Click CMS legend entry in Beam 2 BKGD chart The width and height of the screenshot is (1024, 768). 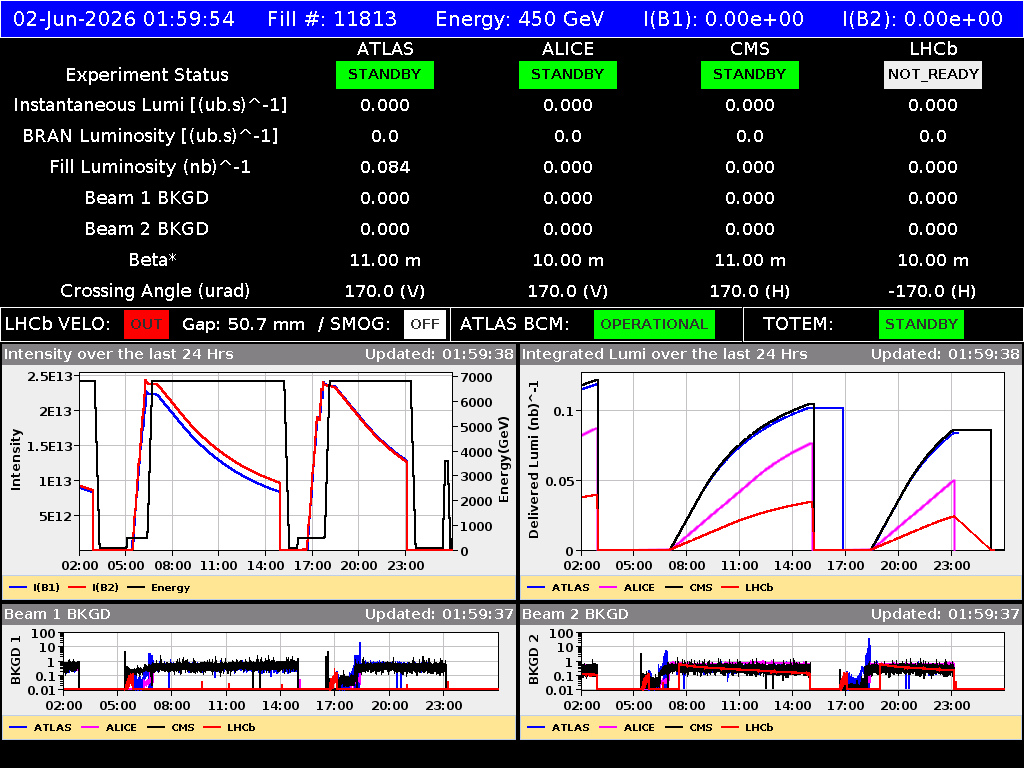coord(689,728)
